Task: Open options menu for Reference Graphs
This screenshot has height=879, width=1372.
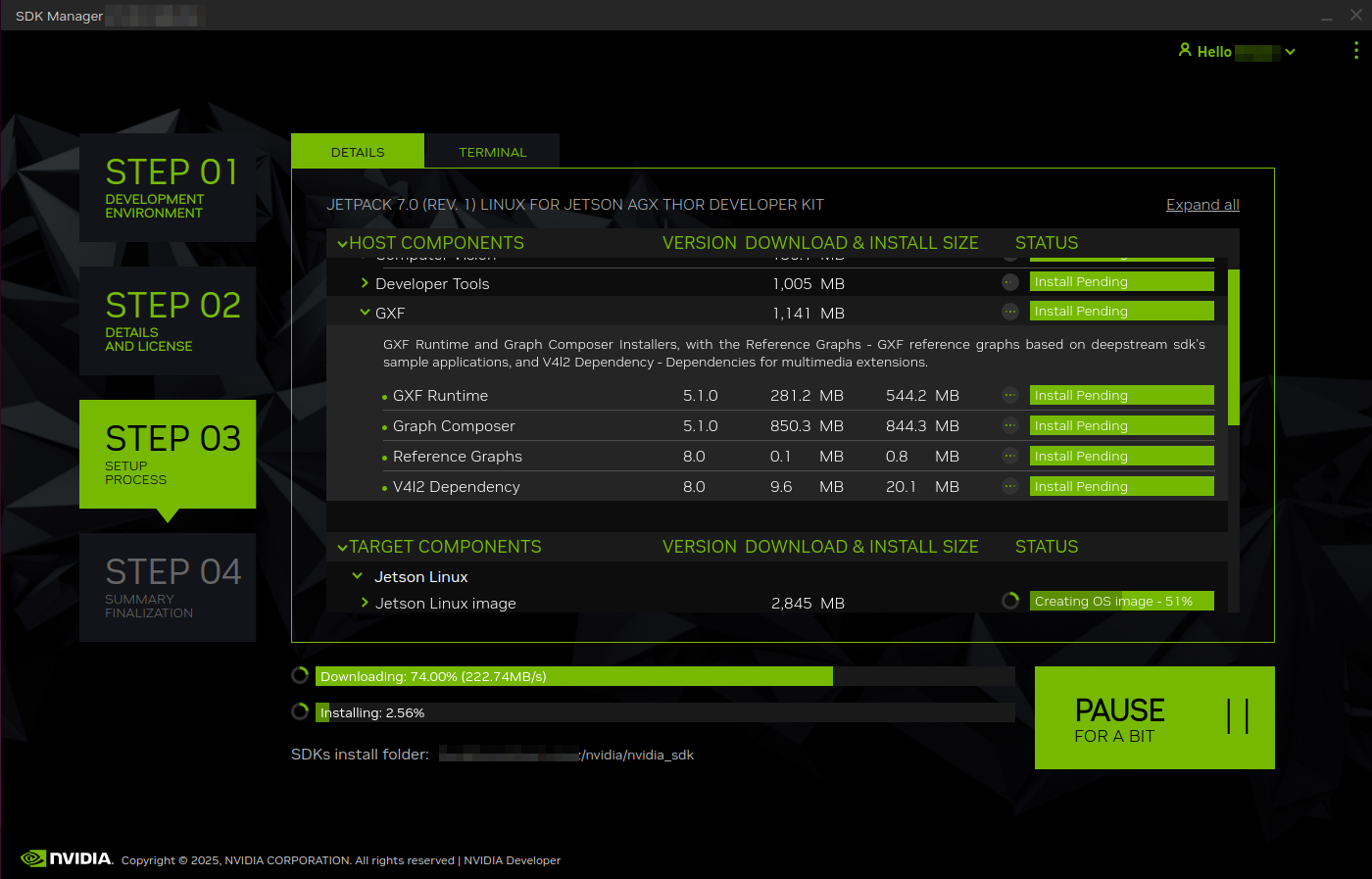Action: tap(1010, 456)
